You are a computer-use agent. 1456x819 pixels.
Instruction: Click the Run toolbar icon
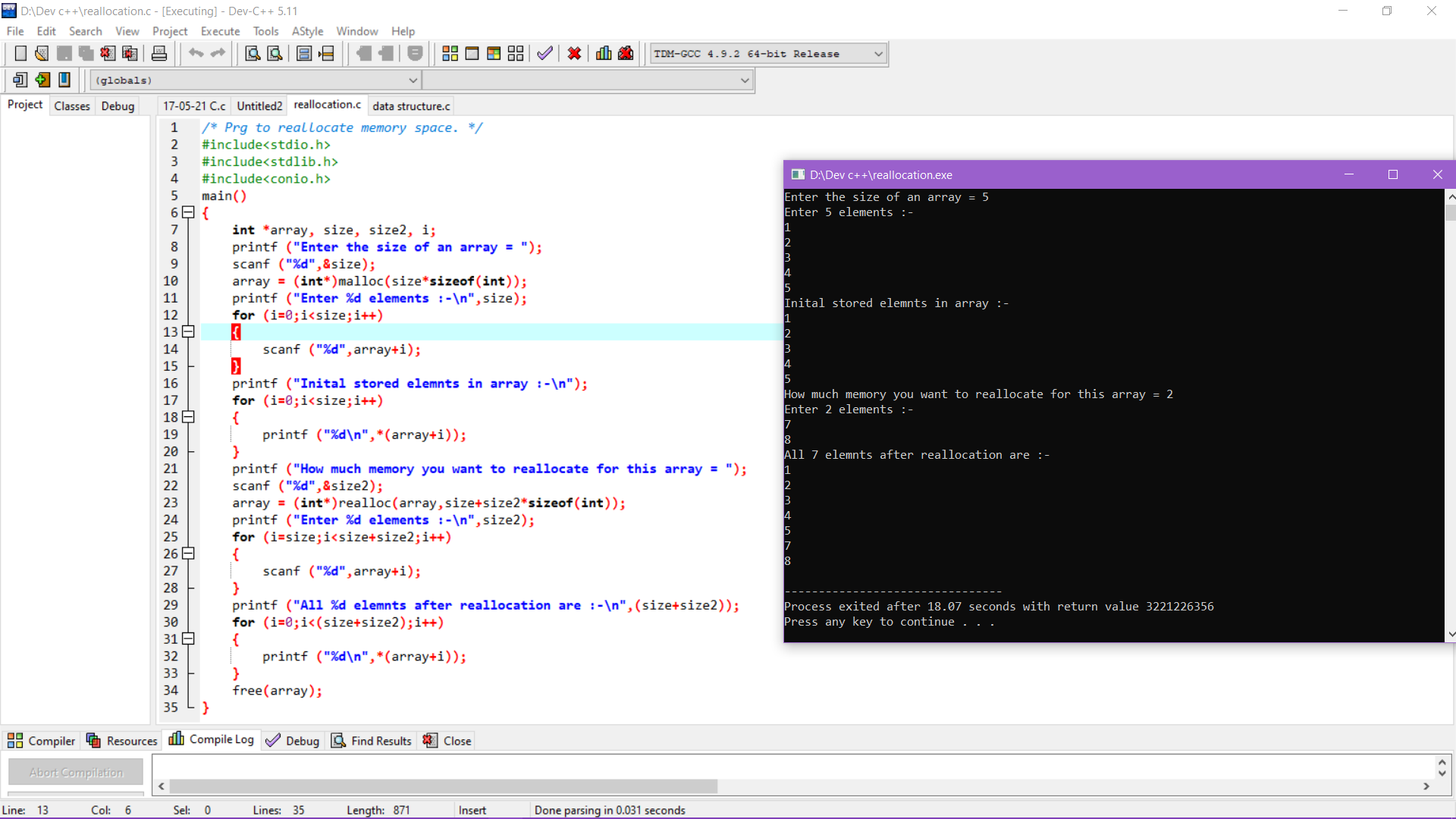(472, 53)
